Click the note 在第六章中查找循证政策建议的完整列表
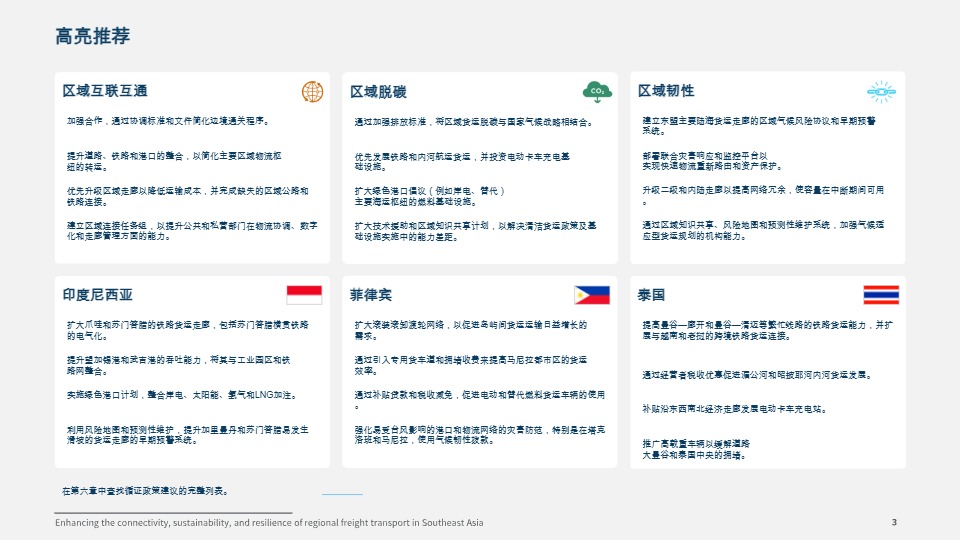This screenshot has width=960, height=540. tap(146, 491)
